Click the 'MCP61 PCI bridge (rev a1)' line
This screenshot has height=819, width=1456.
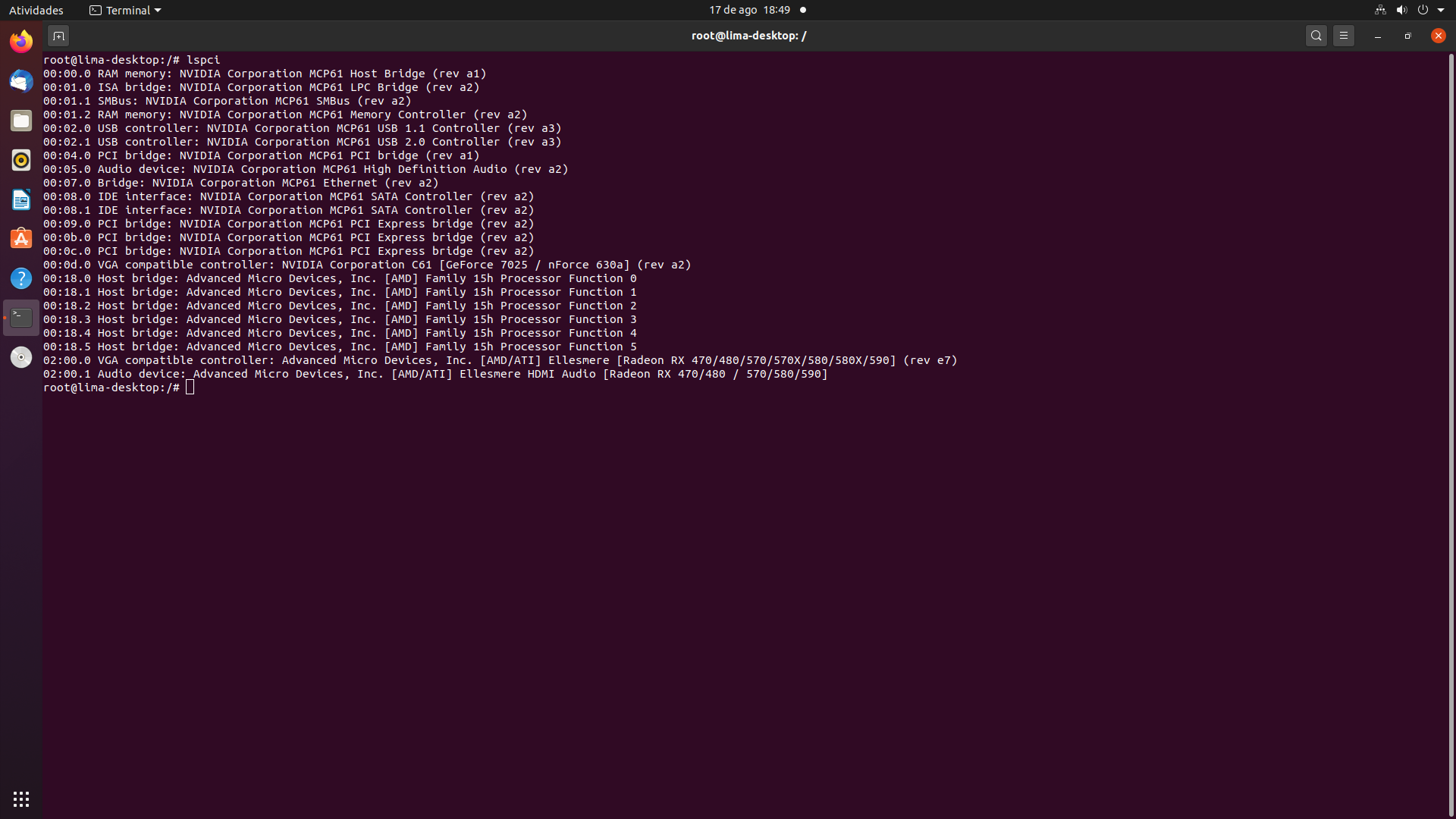262,155
